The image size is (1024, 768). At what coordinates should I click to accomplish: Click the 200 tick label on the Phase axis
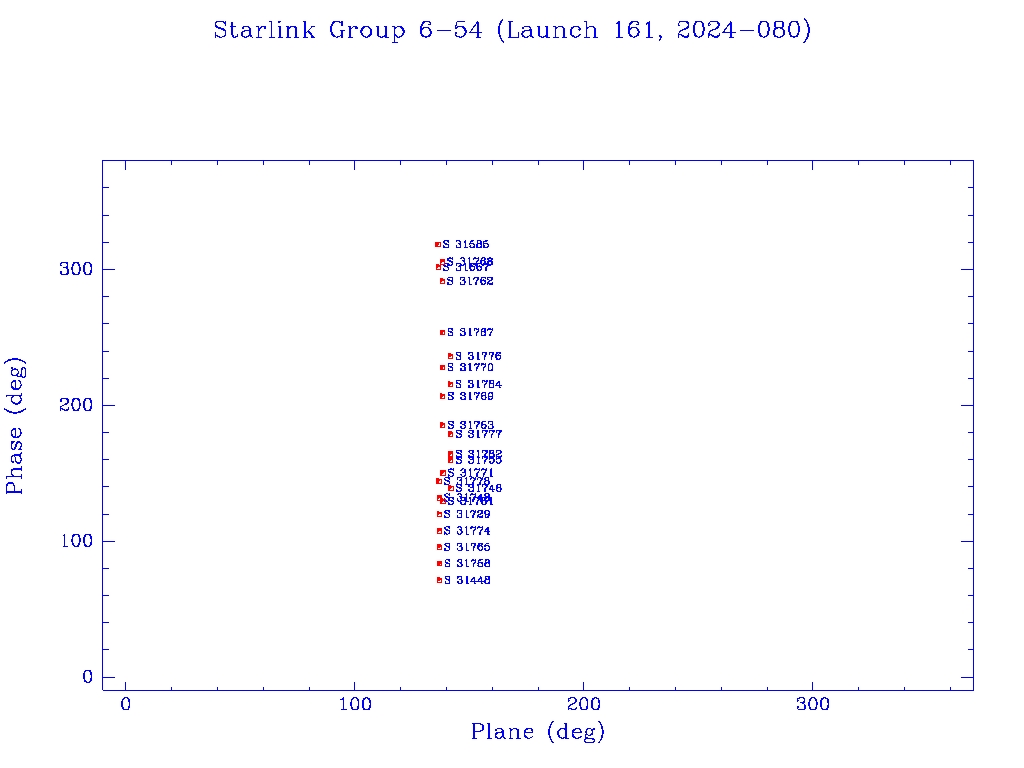(76, 405)
